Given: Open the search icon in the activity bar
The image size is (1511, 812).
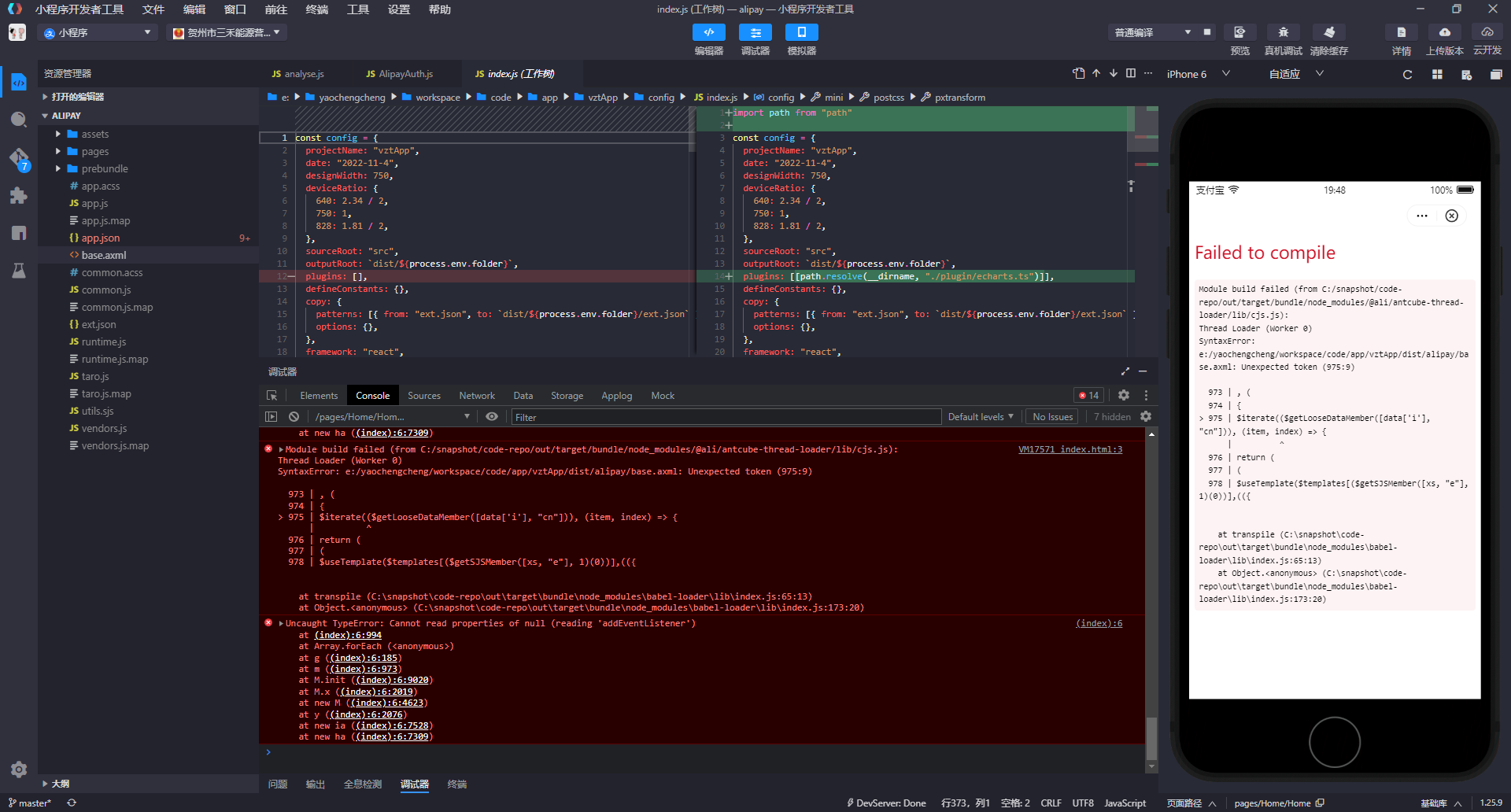Looking at the screenshot, I should click(19, 120).
